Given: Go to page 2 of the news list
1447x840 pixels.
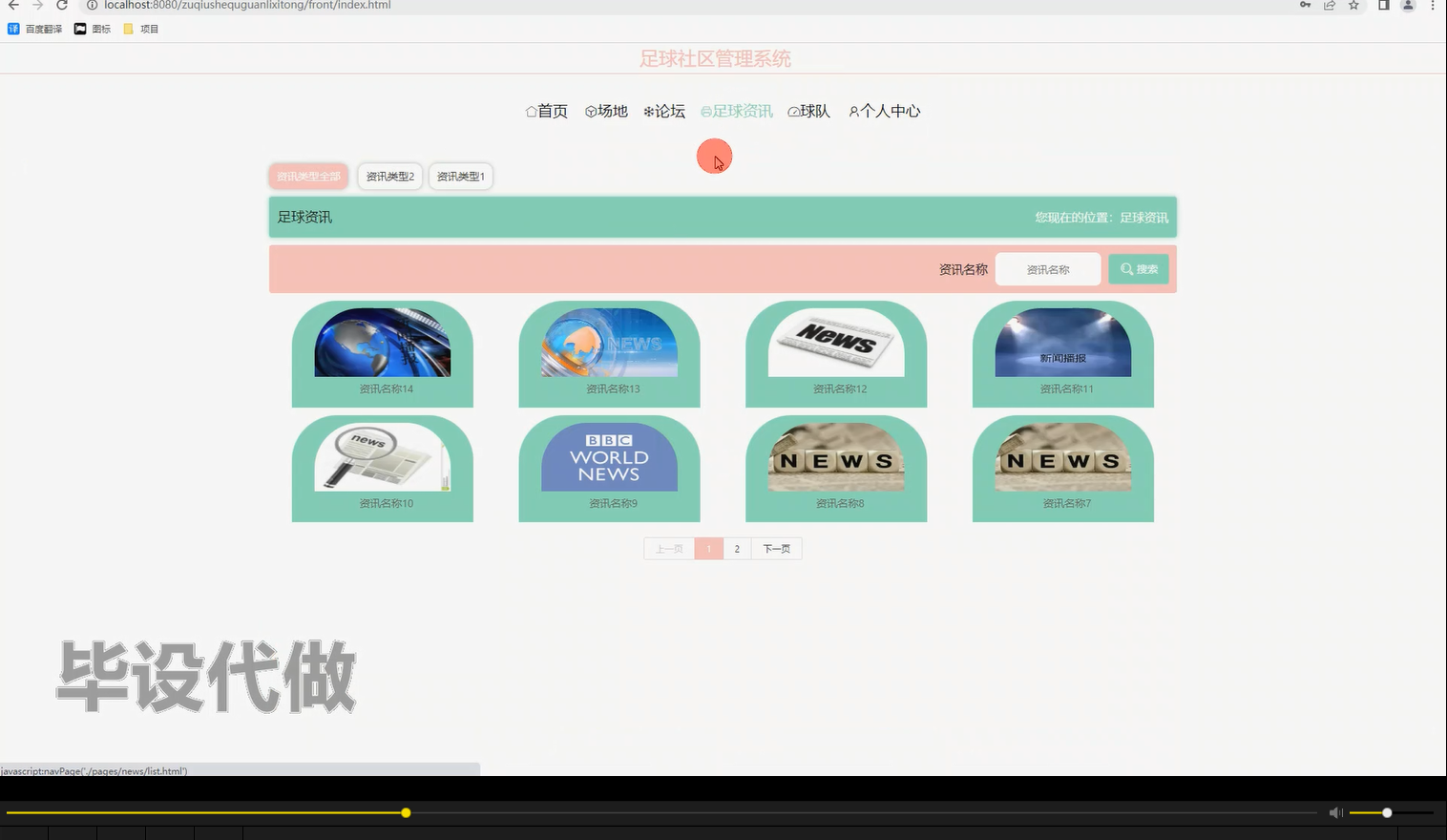Looking at the screenshot, I should 736,548.
